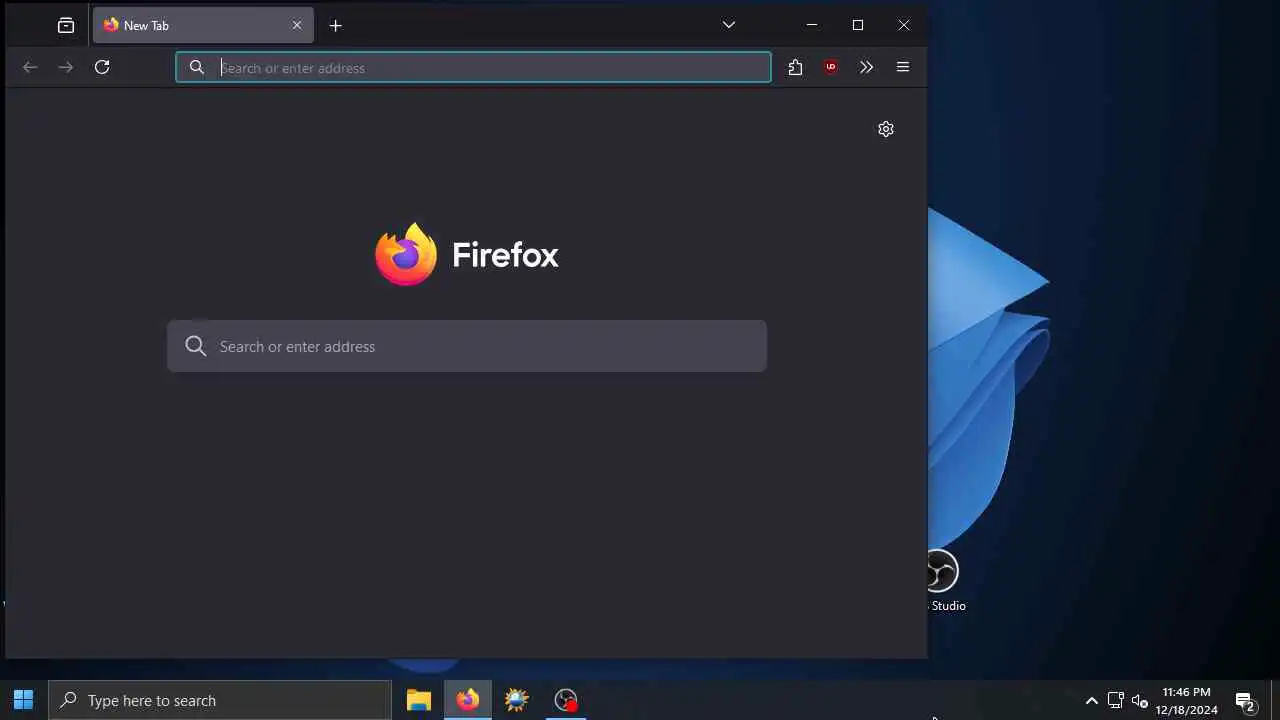This screenshot has height=720, width=1280.
Task: Open a new tab with plus button
Action: coord(336,26)
